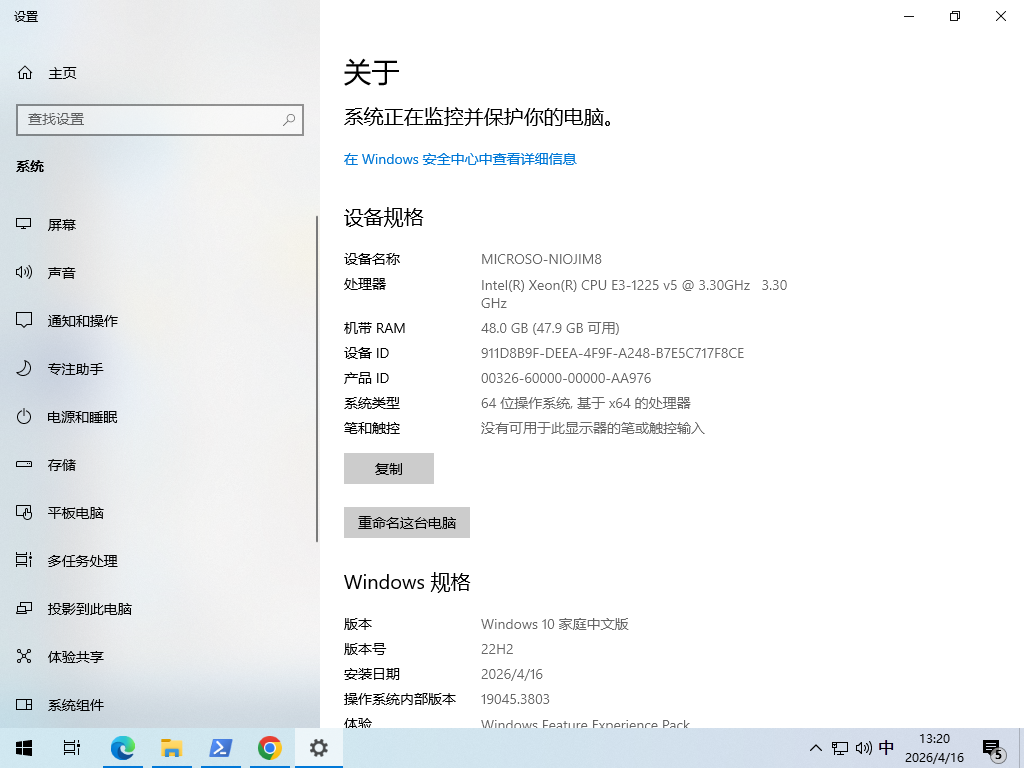Open Chrome from the taskbar
Screen dimensions: 1024x768
(269, 747)
